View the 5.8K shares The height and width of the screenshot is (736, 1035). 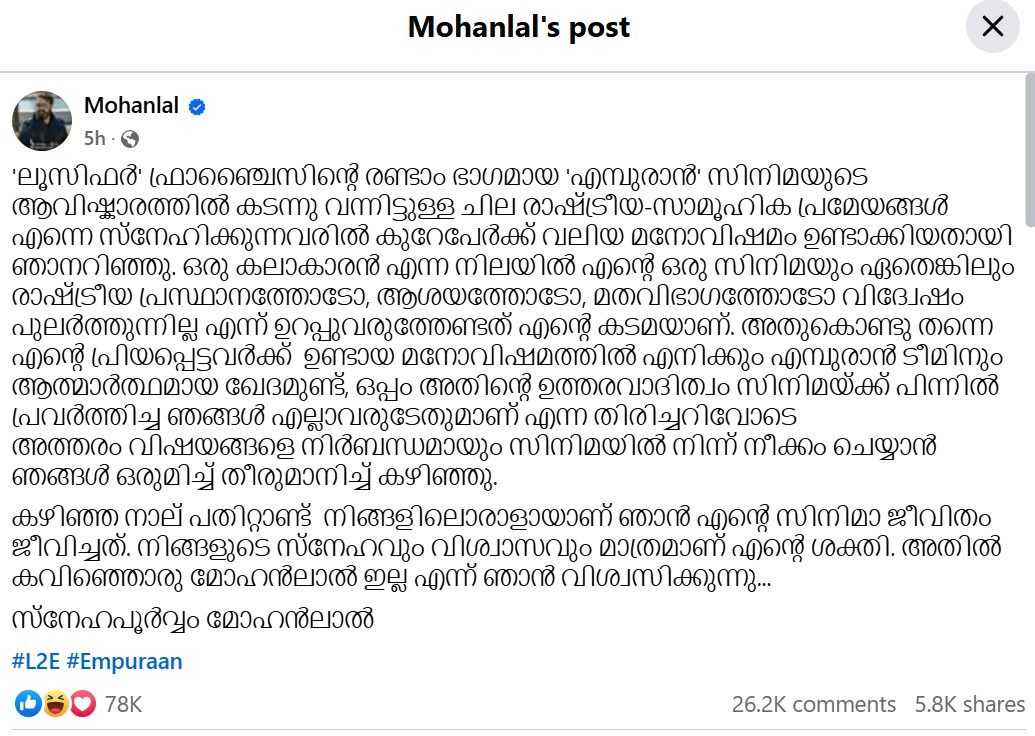(x=969, y=704)
